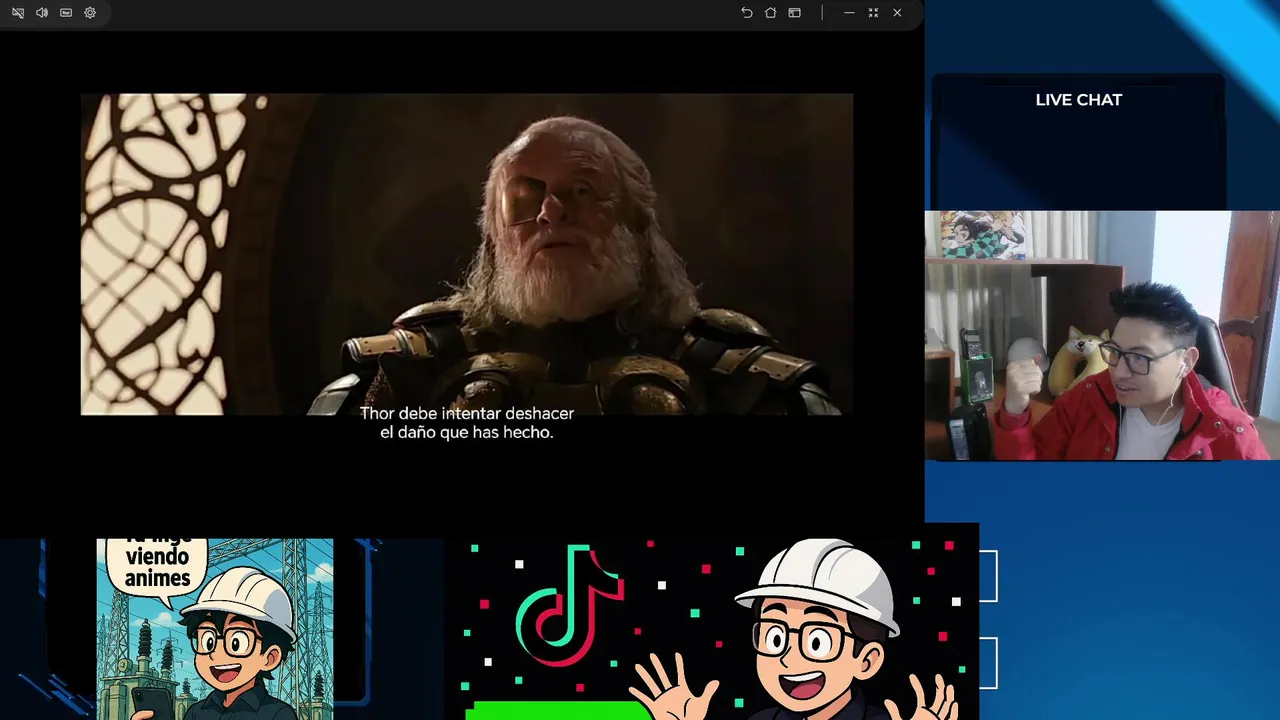Click the movie video frame
1280x720 pixels.
[x=467, y=254]
